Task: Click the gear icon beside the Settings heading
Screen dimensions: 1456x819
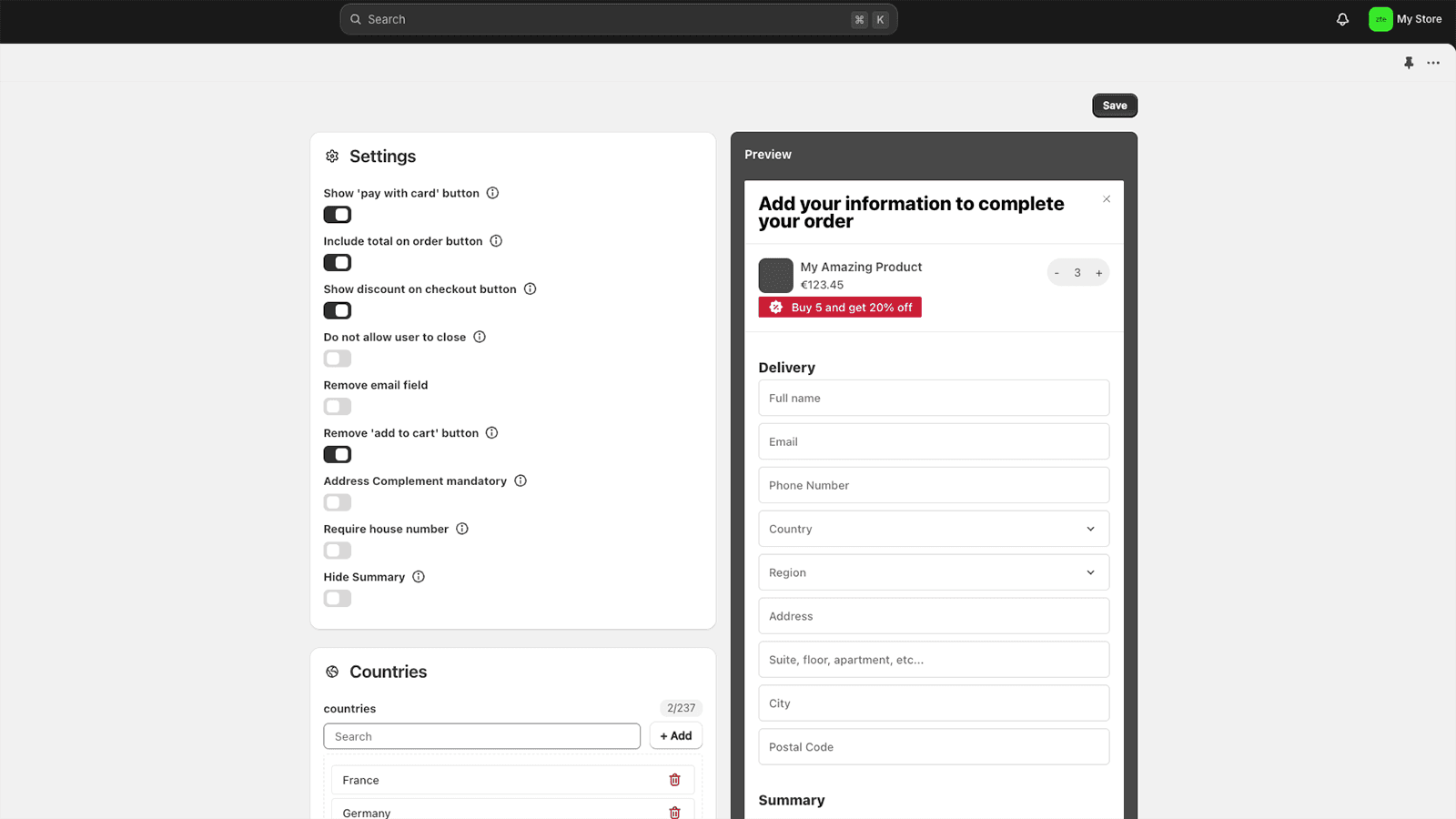Action: pos(332,156)
